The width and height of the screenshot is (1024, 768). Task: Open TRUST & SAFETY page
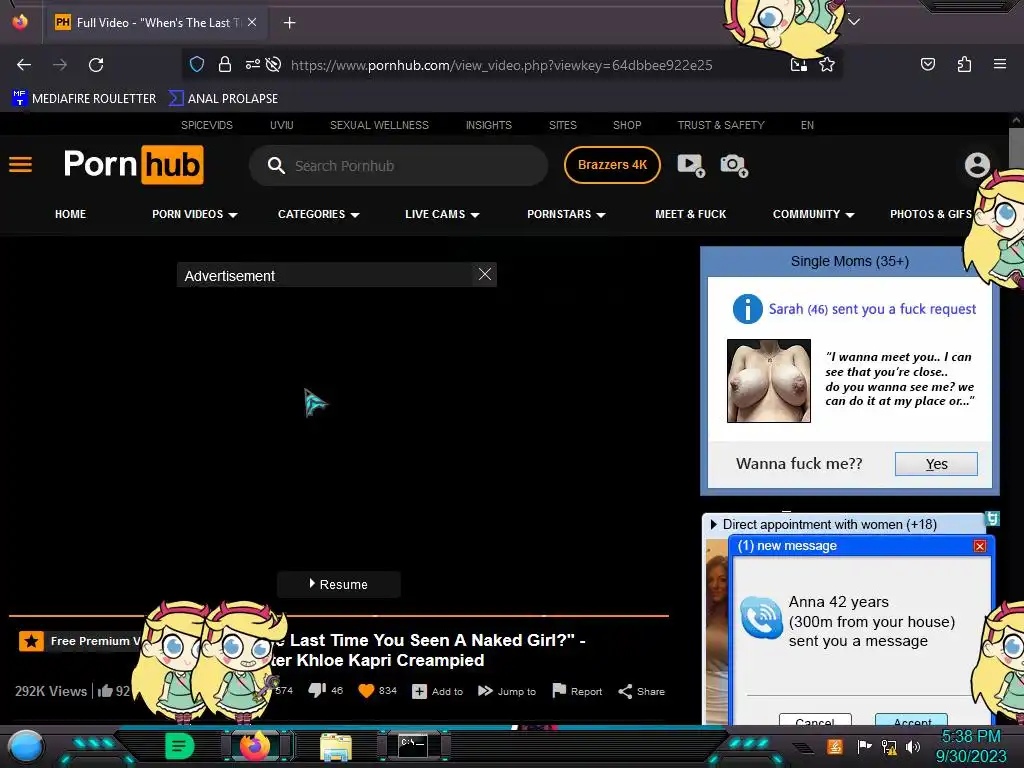pos(721,125)
